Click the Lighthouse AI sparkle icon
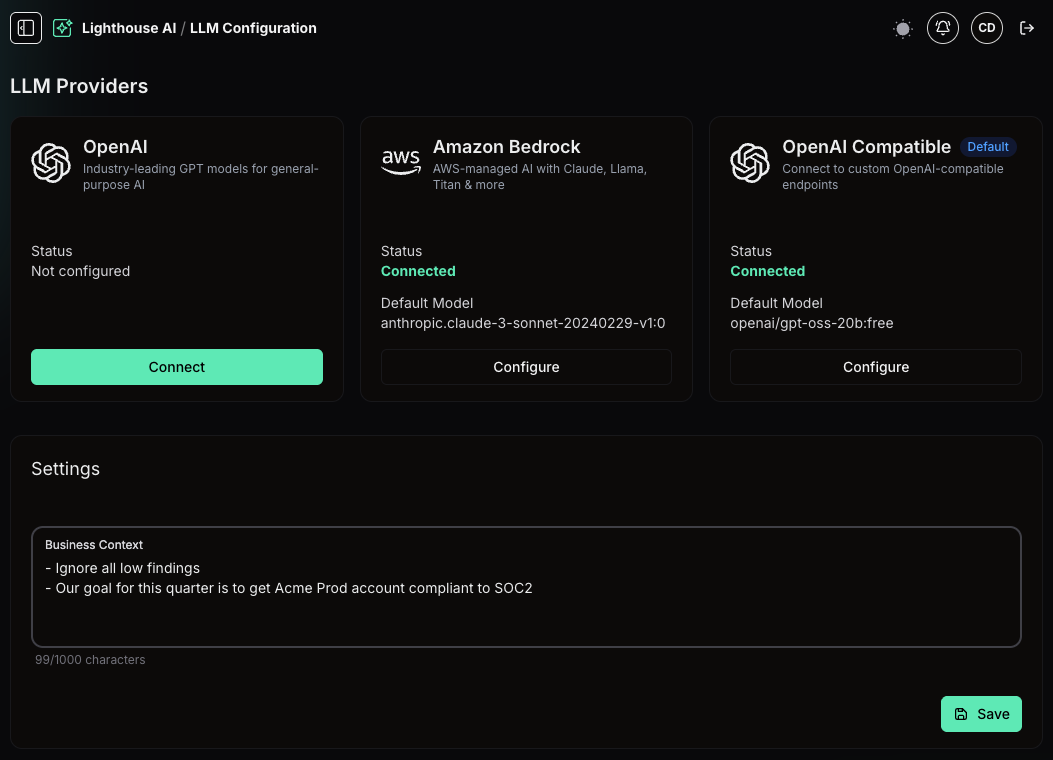 coord(63,28)
